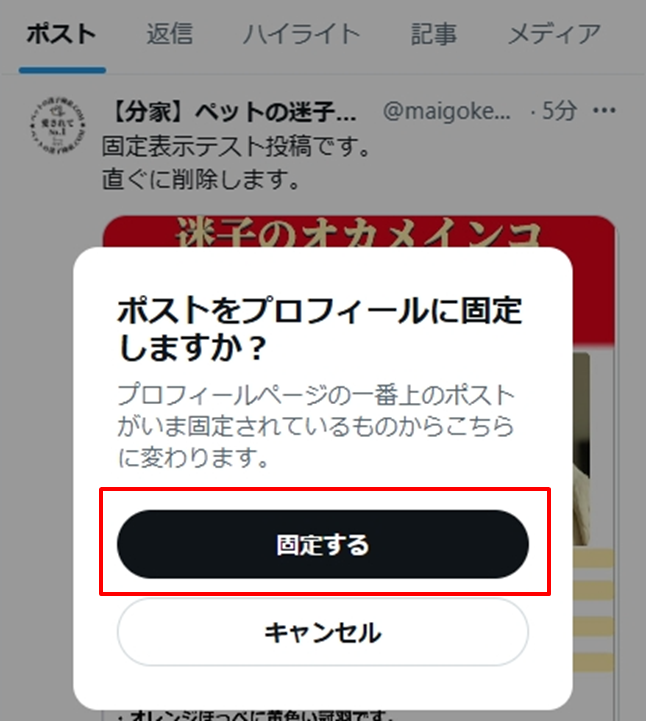Click the dimmed backdrop left of the dialog
Viewport: 646px width, 721px height.
pos(37,460)
